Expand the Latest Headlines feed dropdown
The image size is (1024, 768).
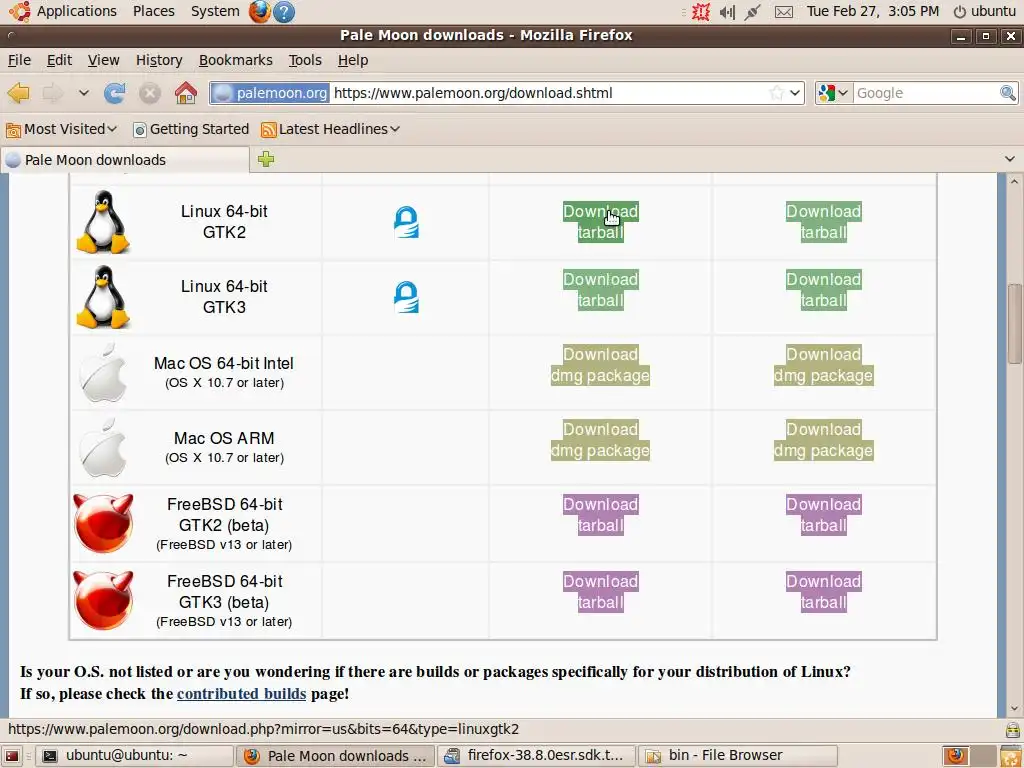(x=330, y=129)
